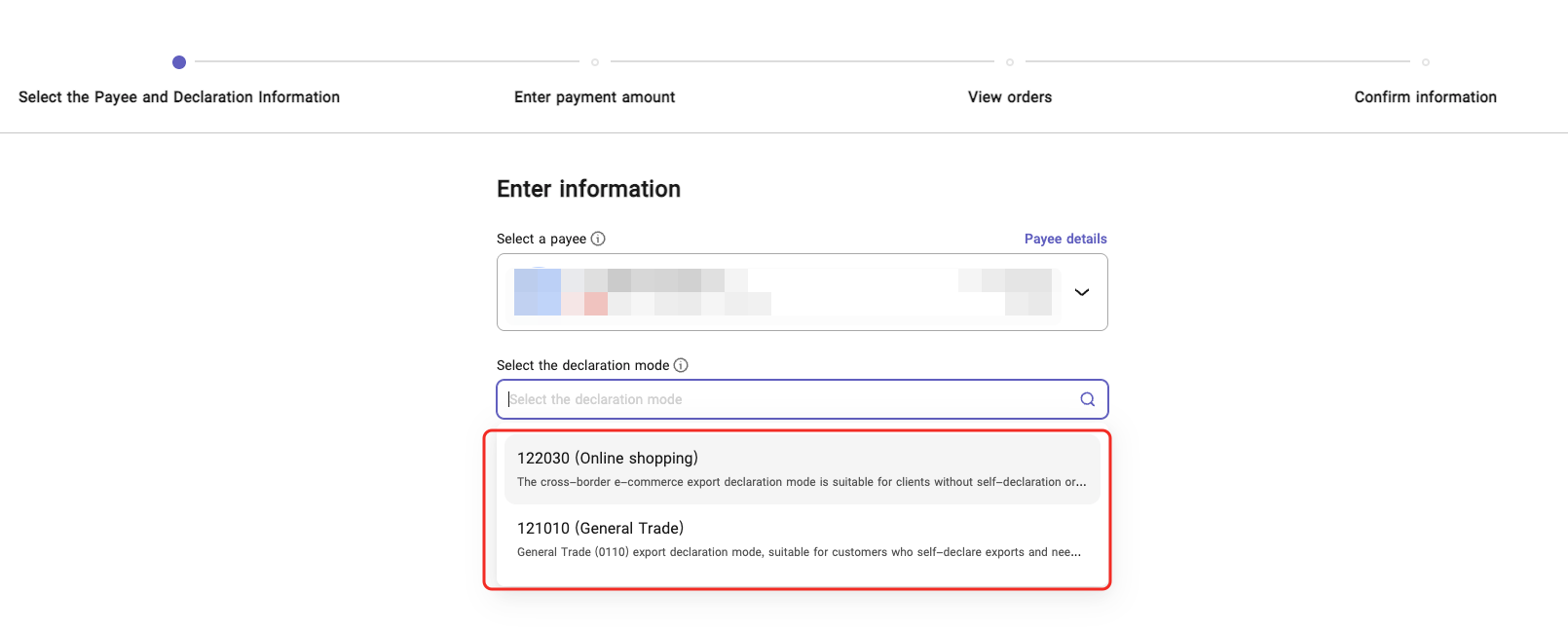
Task: Jump to the View orders step label
Action: pos(1010,97)
